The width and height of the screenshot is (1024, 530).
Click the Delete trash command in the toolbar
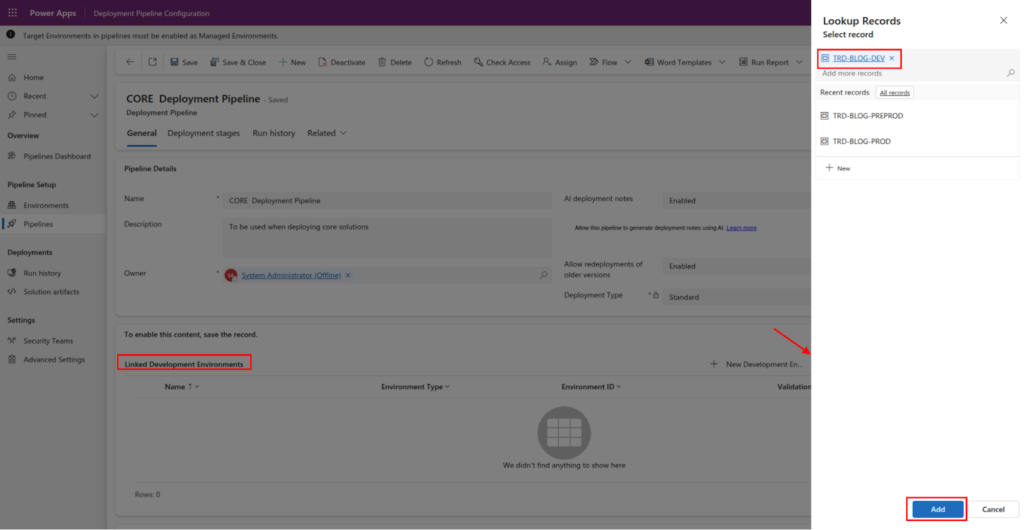click(395, 62)
